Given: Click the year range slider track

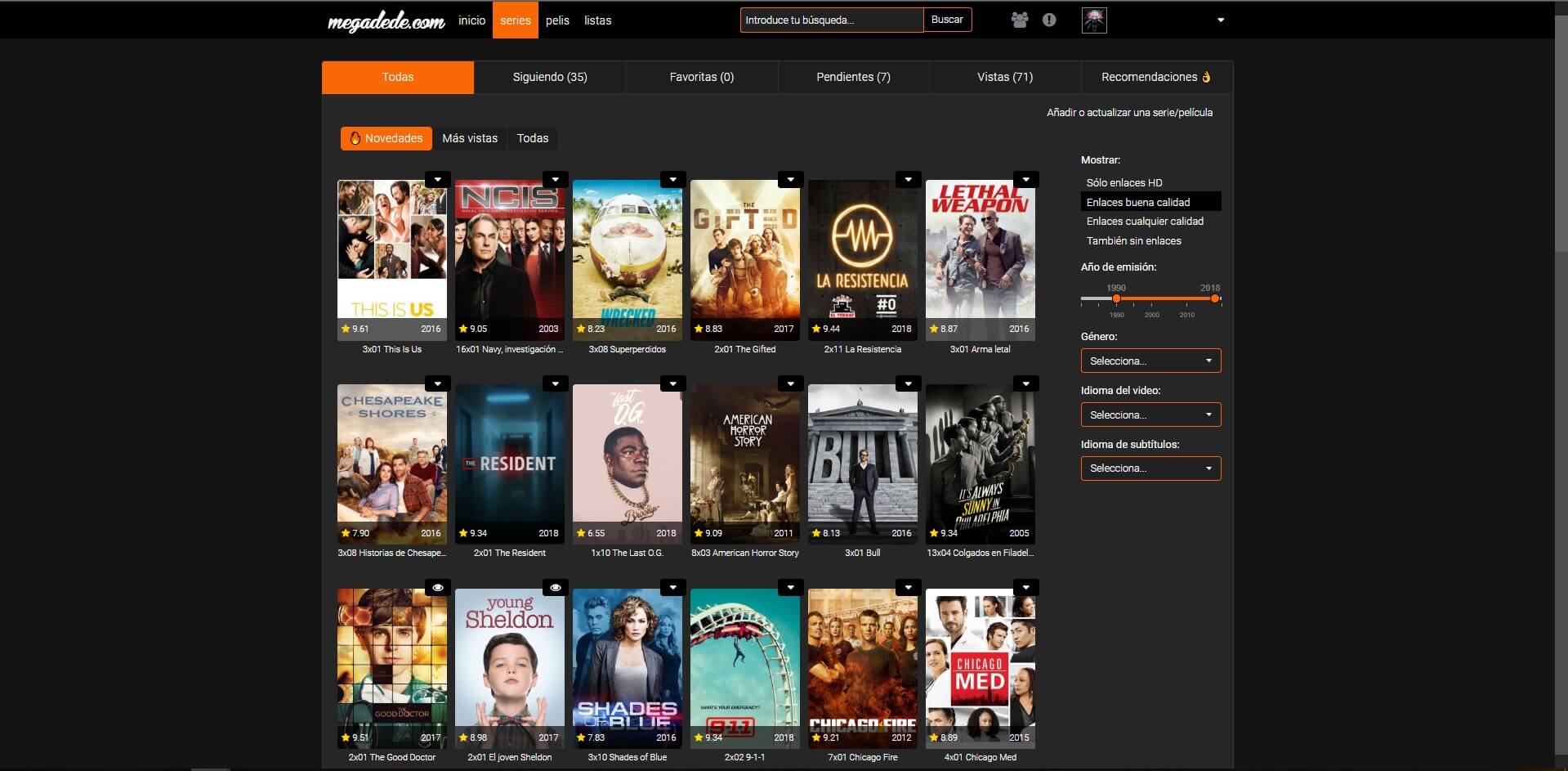Looking at the screenshot, I should click(x=1150, y=298).
